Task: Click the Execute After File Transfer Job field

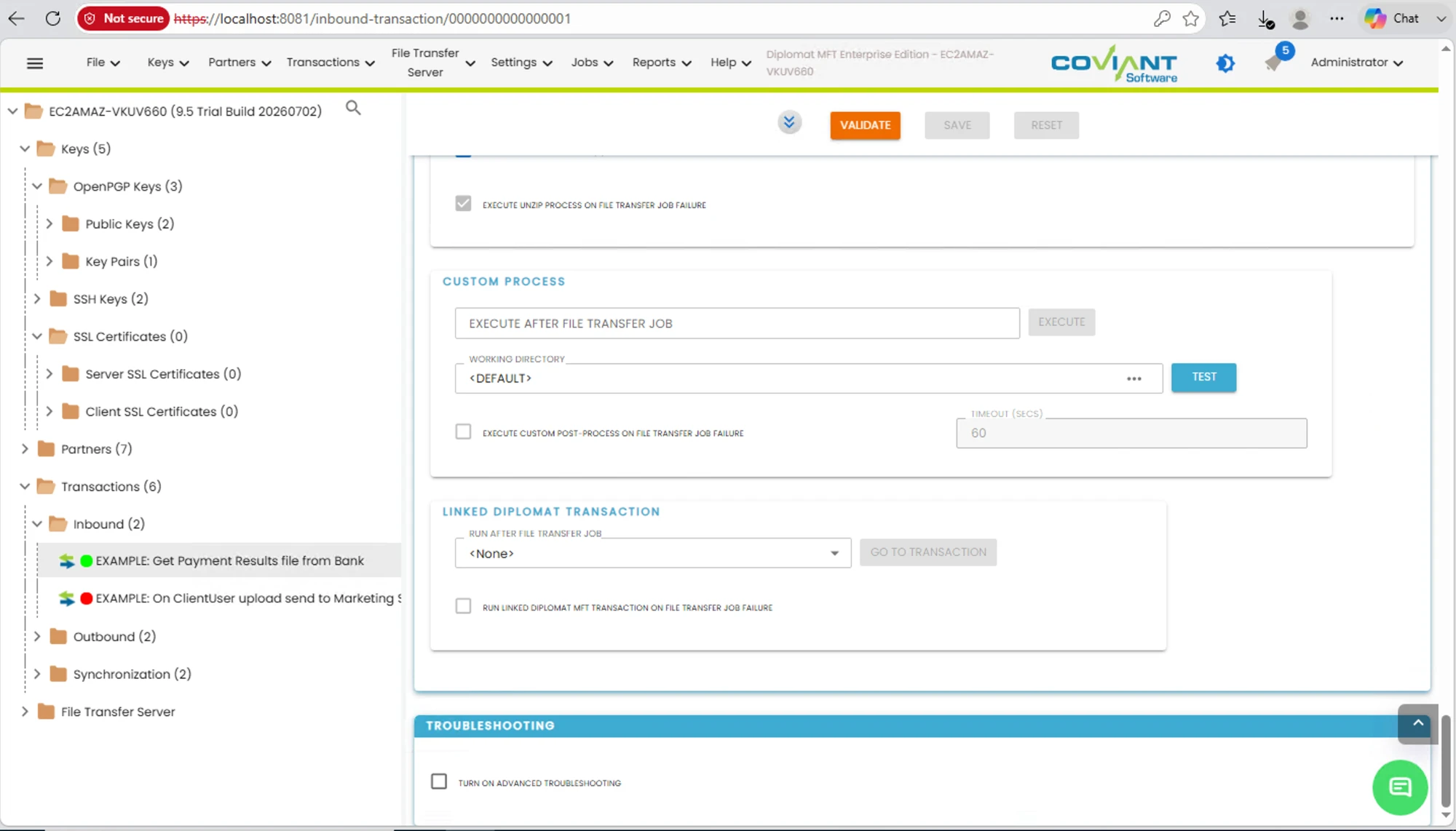Action: [737, 323]
